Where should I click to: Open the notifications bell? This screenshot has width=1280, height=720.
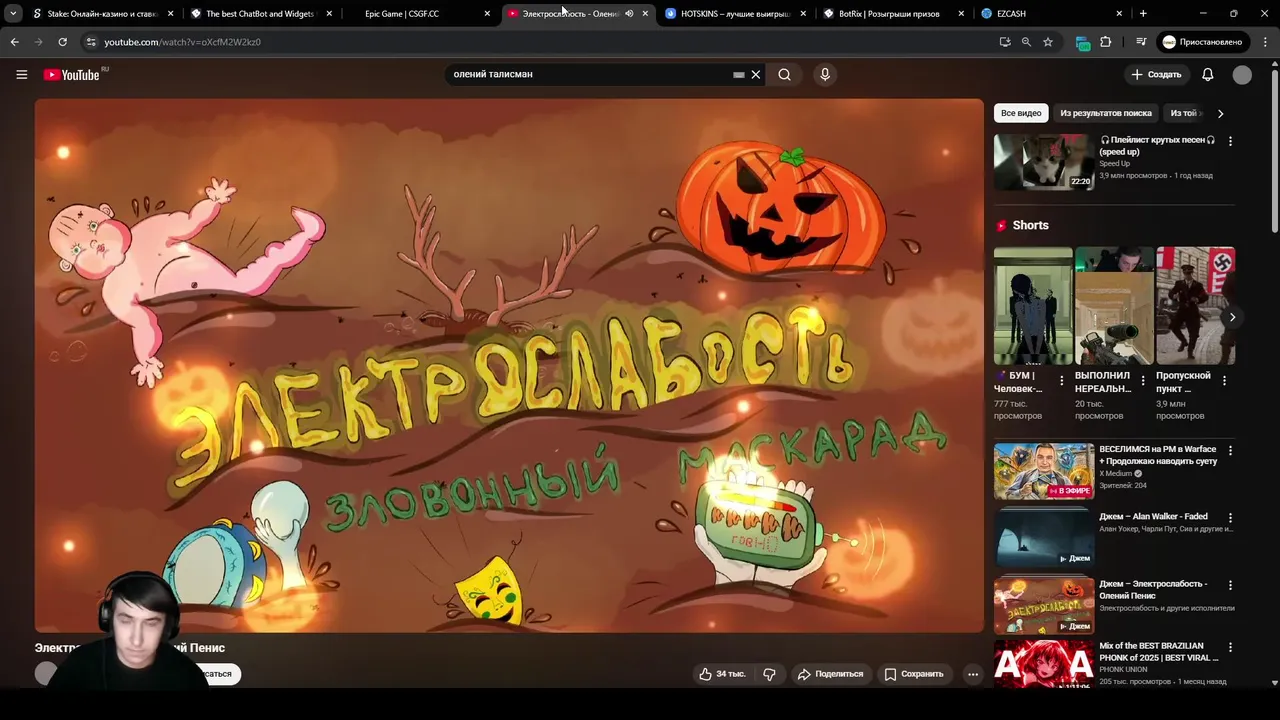(x=1207, y=74)
